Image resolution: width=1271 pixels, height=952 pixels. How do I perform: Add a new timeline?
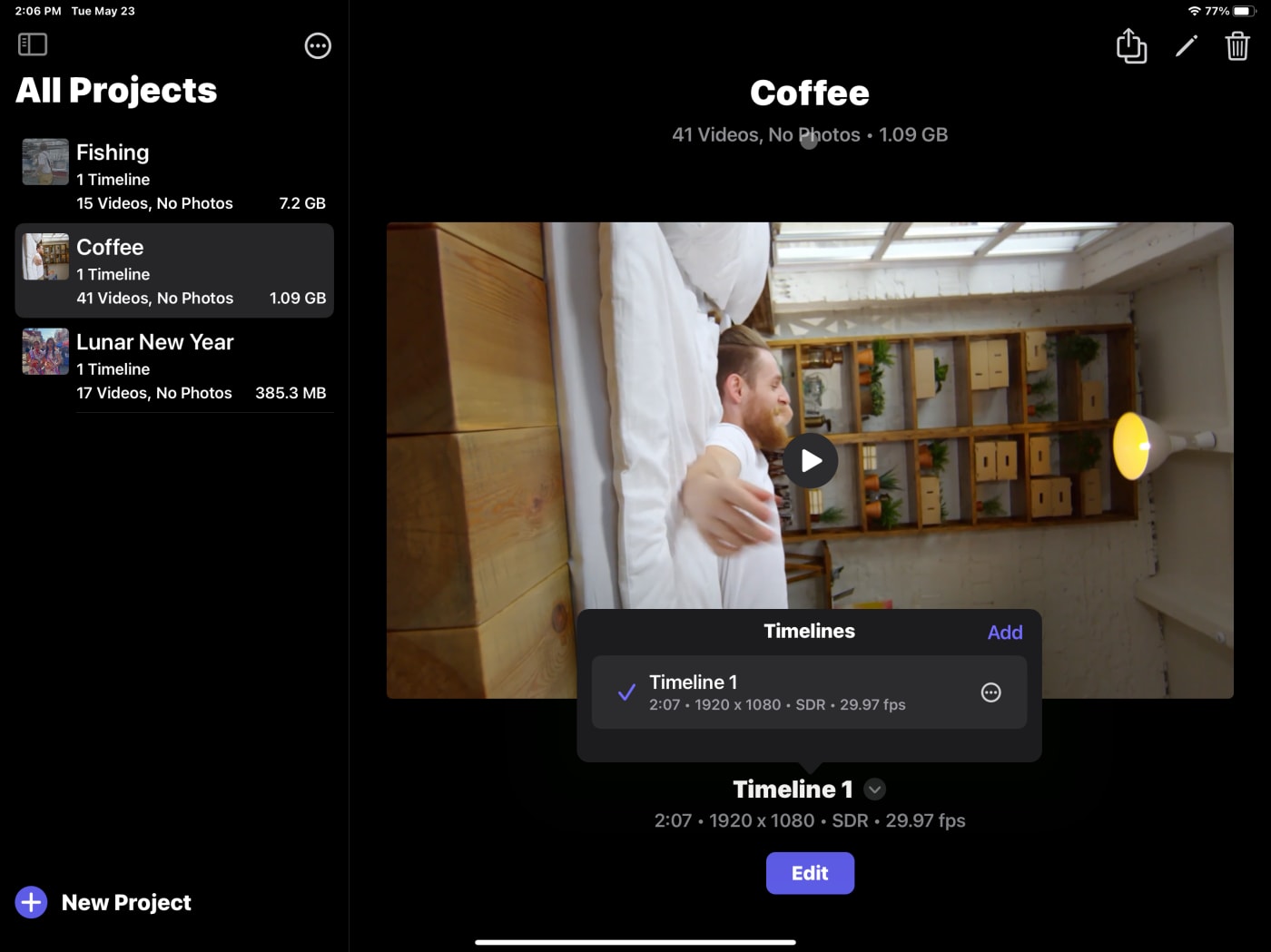pyautogui.click(x=1005, y=633)
